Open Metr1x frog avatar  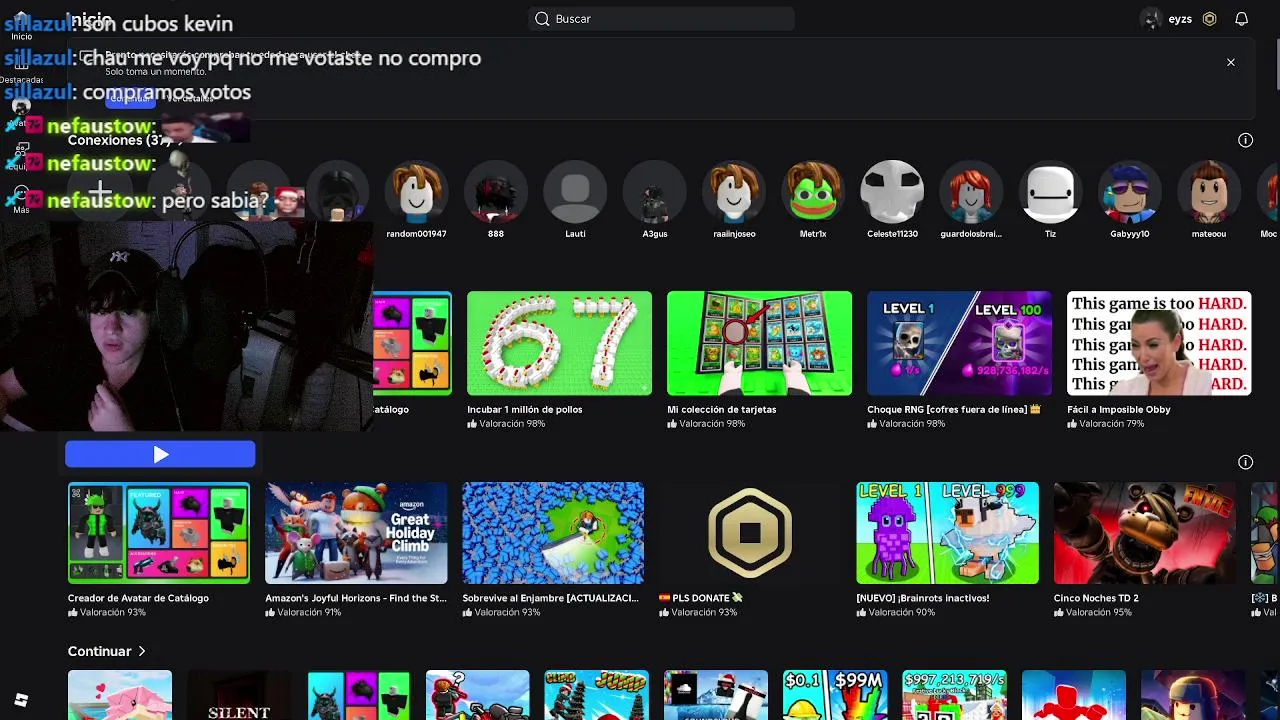[813, 191]
